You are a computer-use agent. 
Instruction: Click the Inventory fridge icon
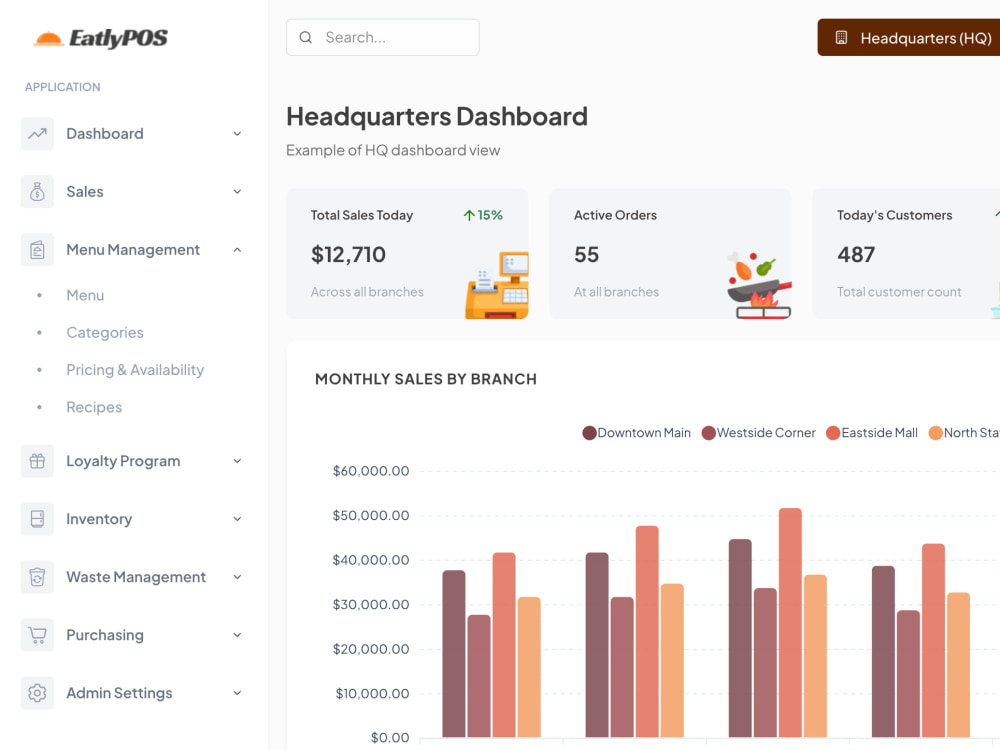pyautogui.click(x=37, y=518)
